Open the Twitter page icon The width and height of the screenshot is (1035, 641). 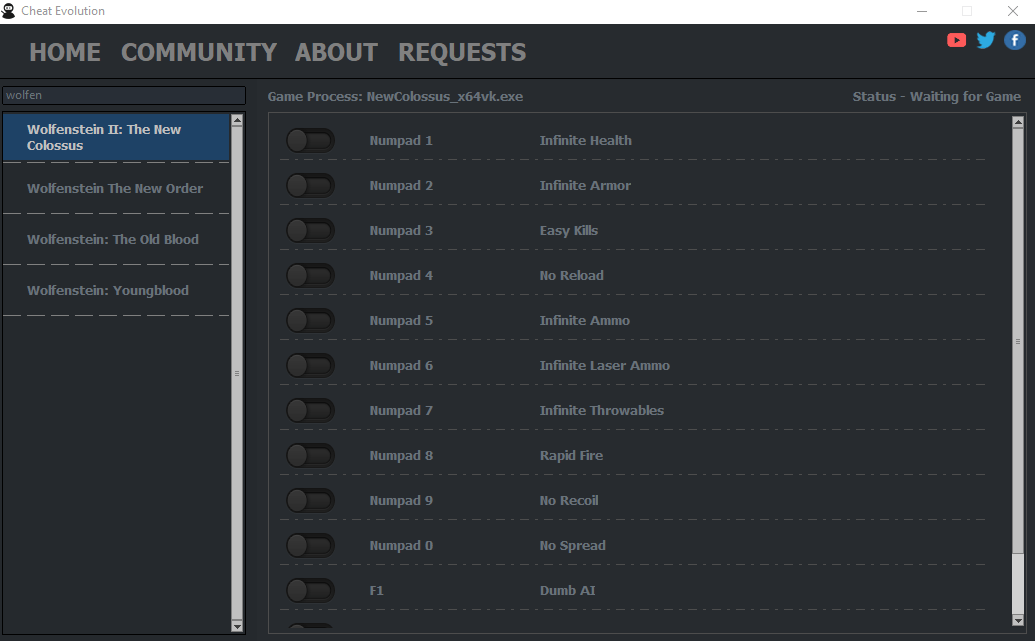tap(985, 40)
